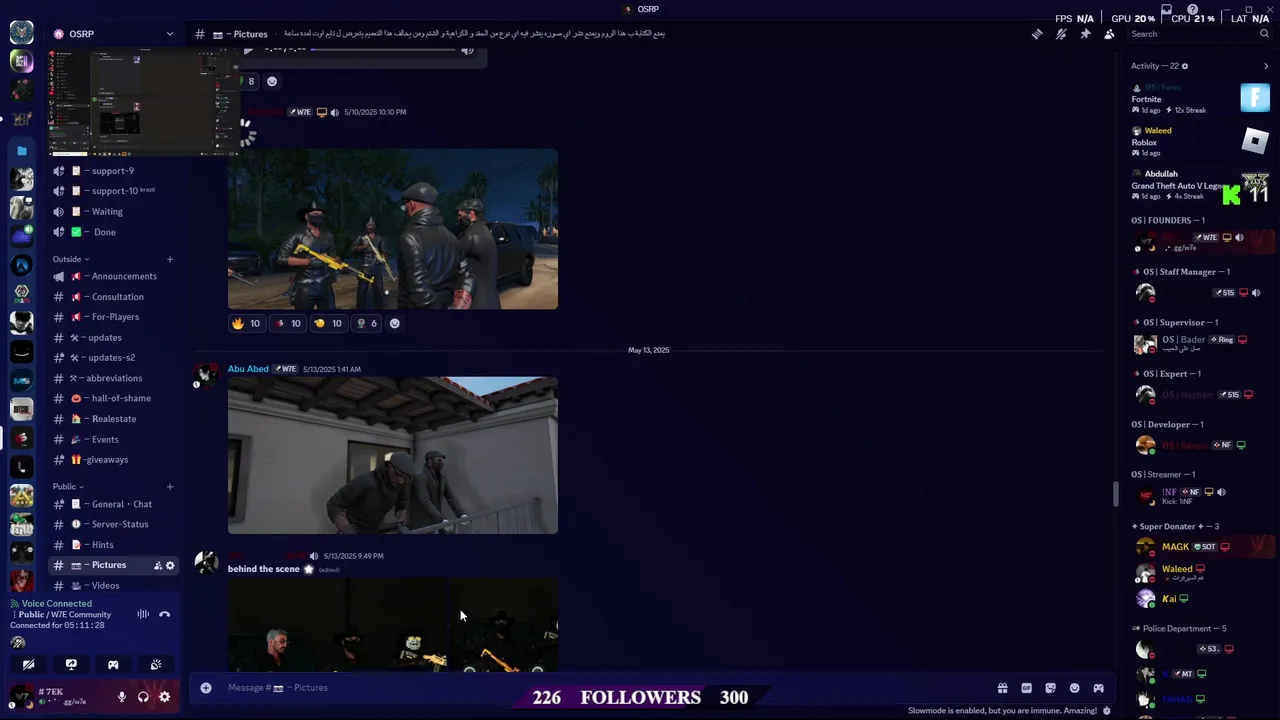Share your screen button
The height and width of the screenshot is (720, 1280).
click(x=71, y=664)
